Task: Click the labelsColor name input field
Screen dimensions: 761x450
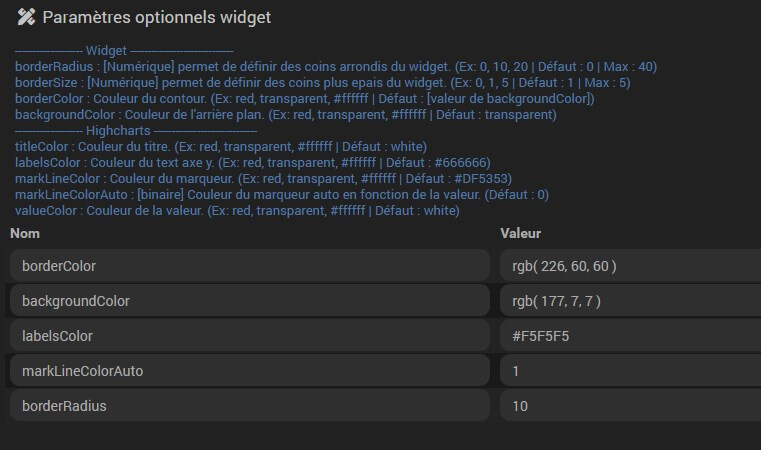Action: [x=250, y=336]
